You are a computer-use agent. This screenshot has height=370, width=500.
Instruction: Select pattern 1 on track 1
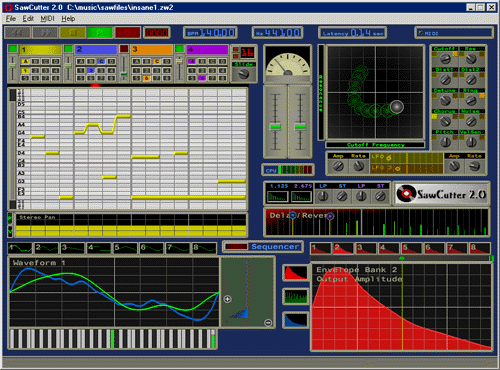pos(25,71)
